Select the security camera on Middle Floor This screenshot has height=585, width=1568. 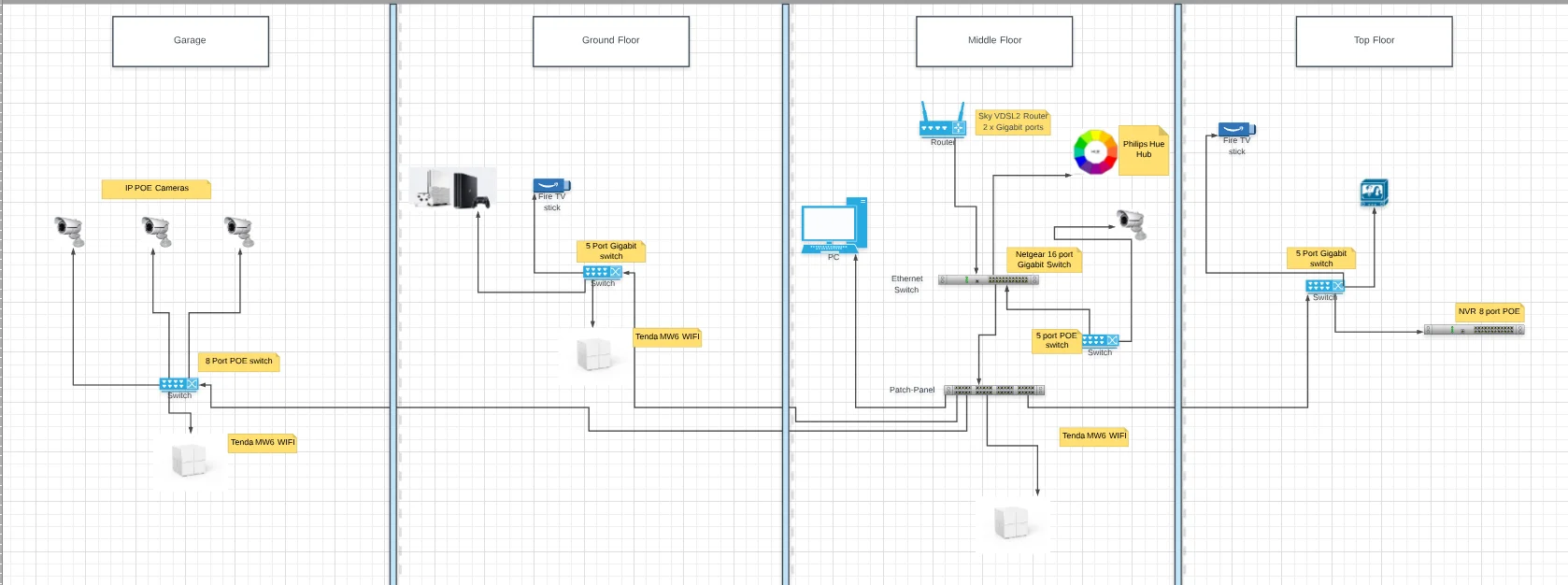(1132, 224)
